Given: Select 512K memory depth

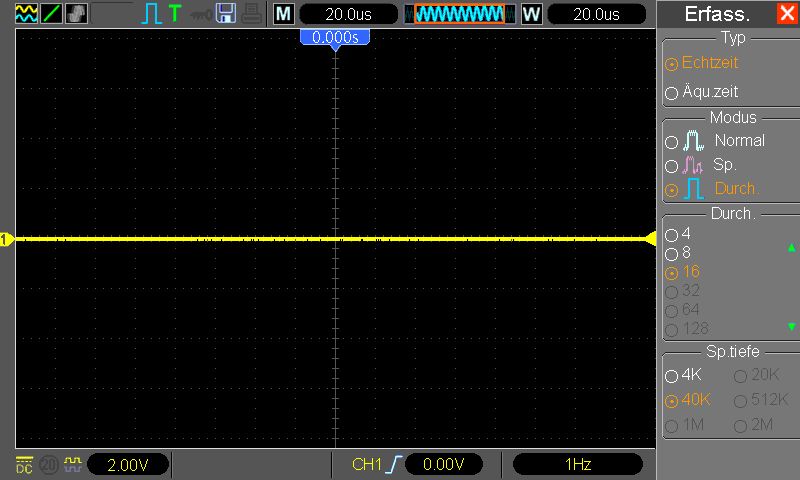Looking at the screenshot, I should pyautogui.click(x=761, y=400).
